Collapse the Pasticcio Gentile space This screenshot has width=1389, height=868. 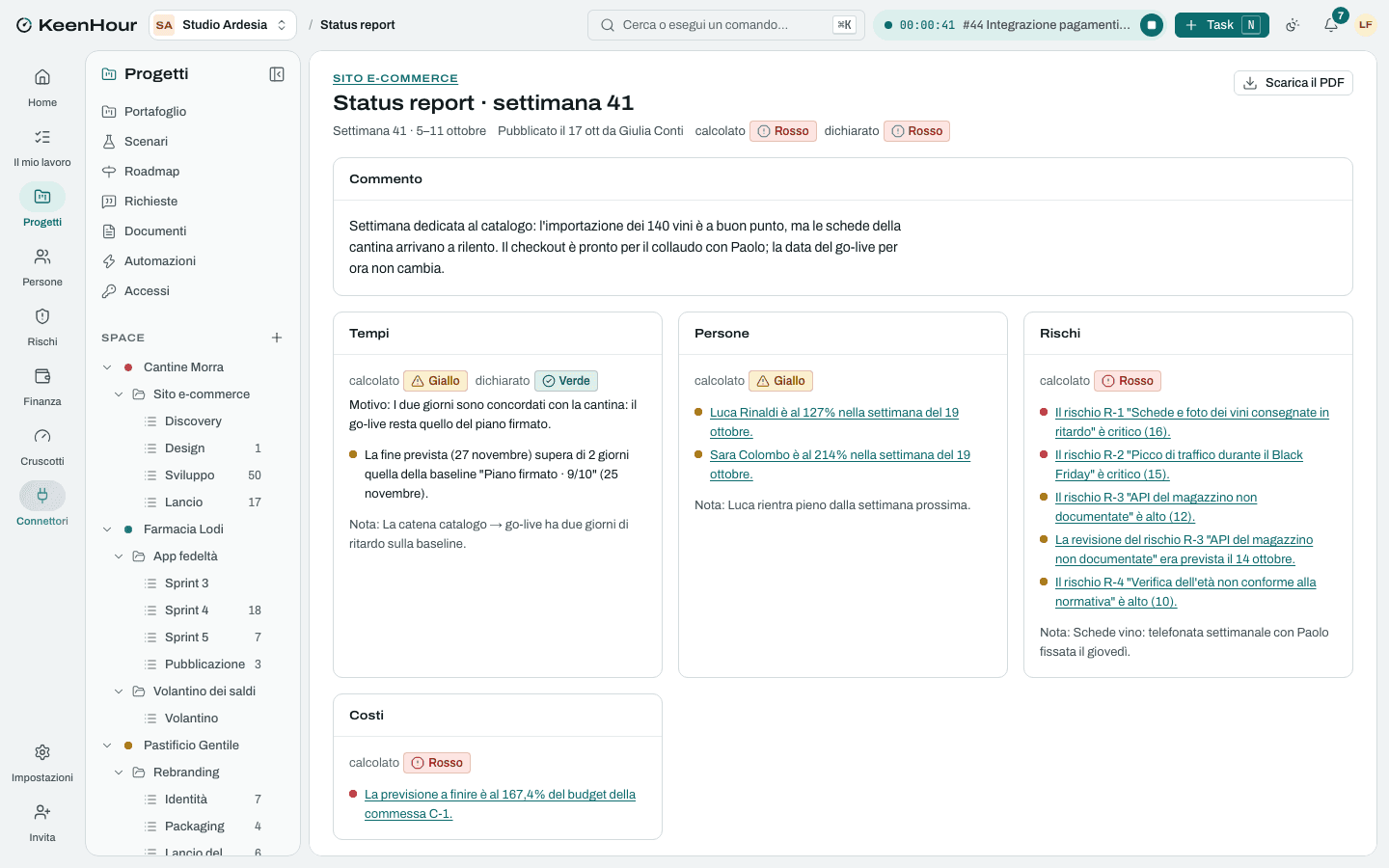click(x=107, y=746)
